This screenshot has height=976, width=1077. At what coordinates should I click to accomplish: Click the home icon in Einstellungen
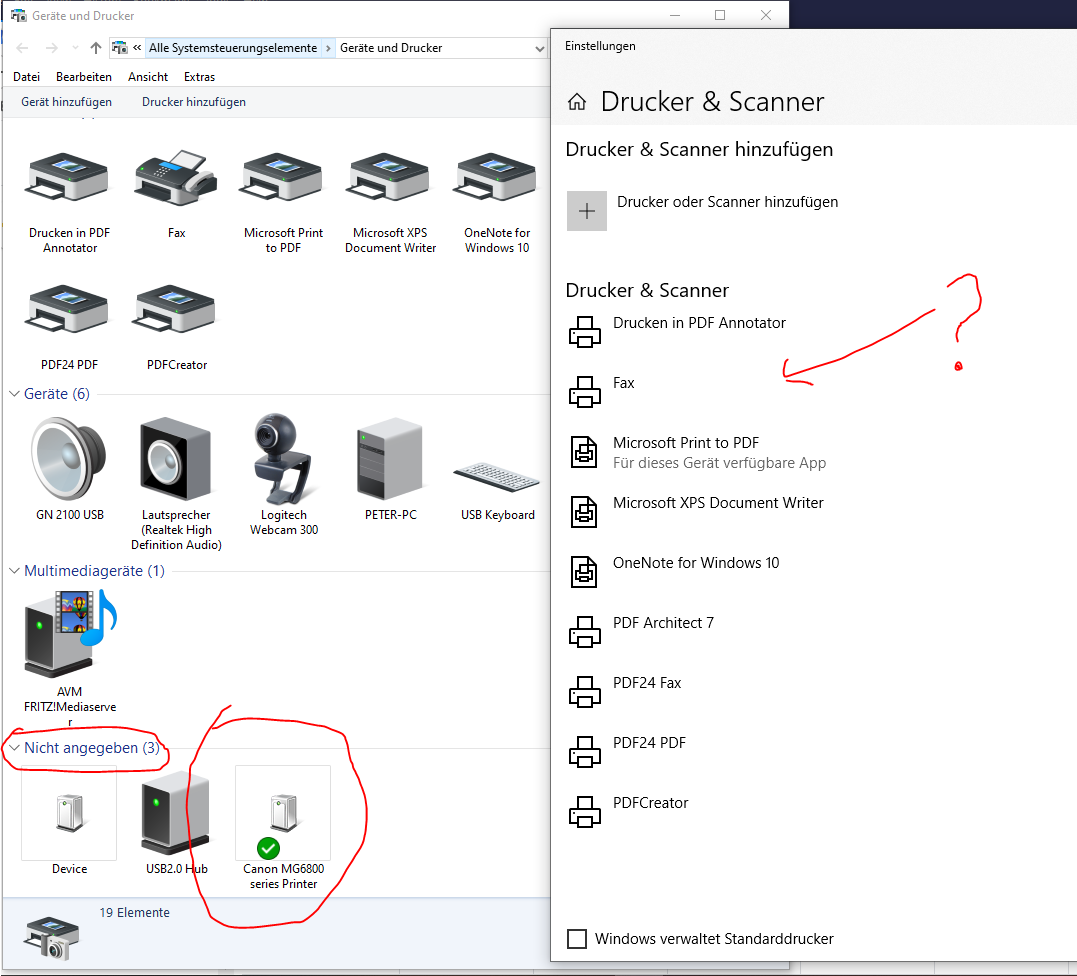click(x=577, y=102)
